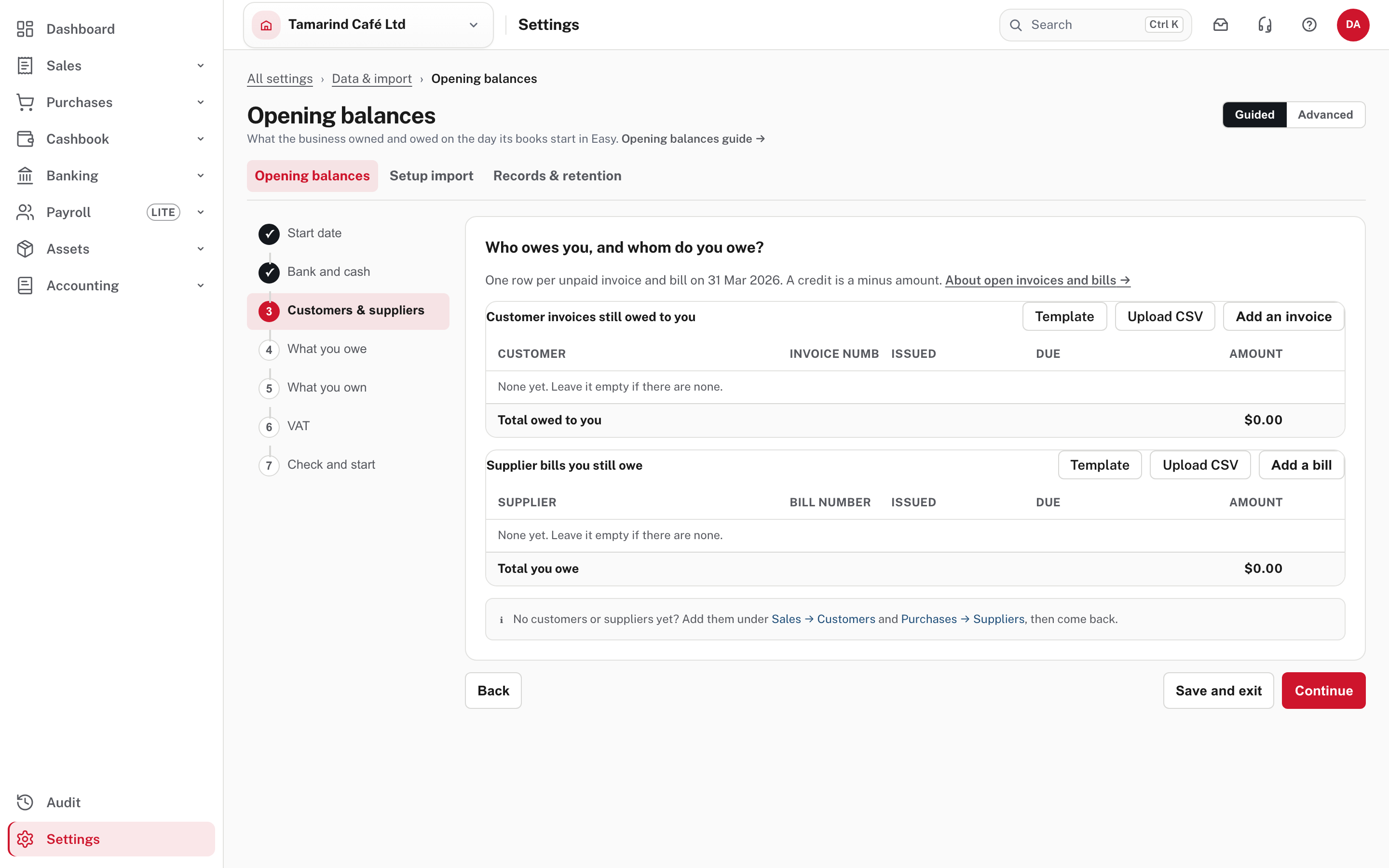Open the Tamarind Café Ltd company dropdown

click(368, 25)
